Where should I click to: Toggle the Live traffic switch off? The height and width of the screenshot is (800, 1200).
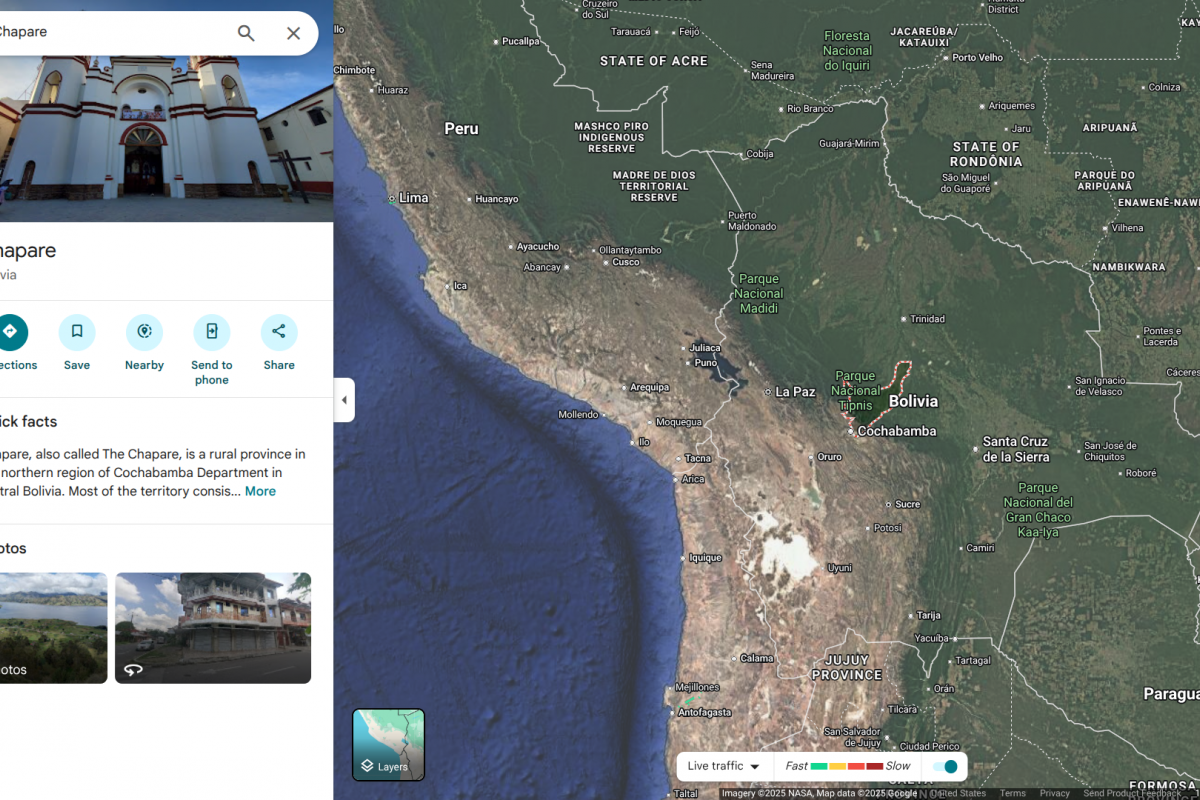(945, 766)
